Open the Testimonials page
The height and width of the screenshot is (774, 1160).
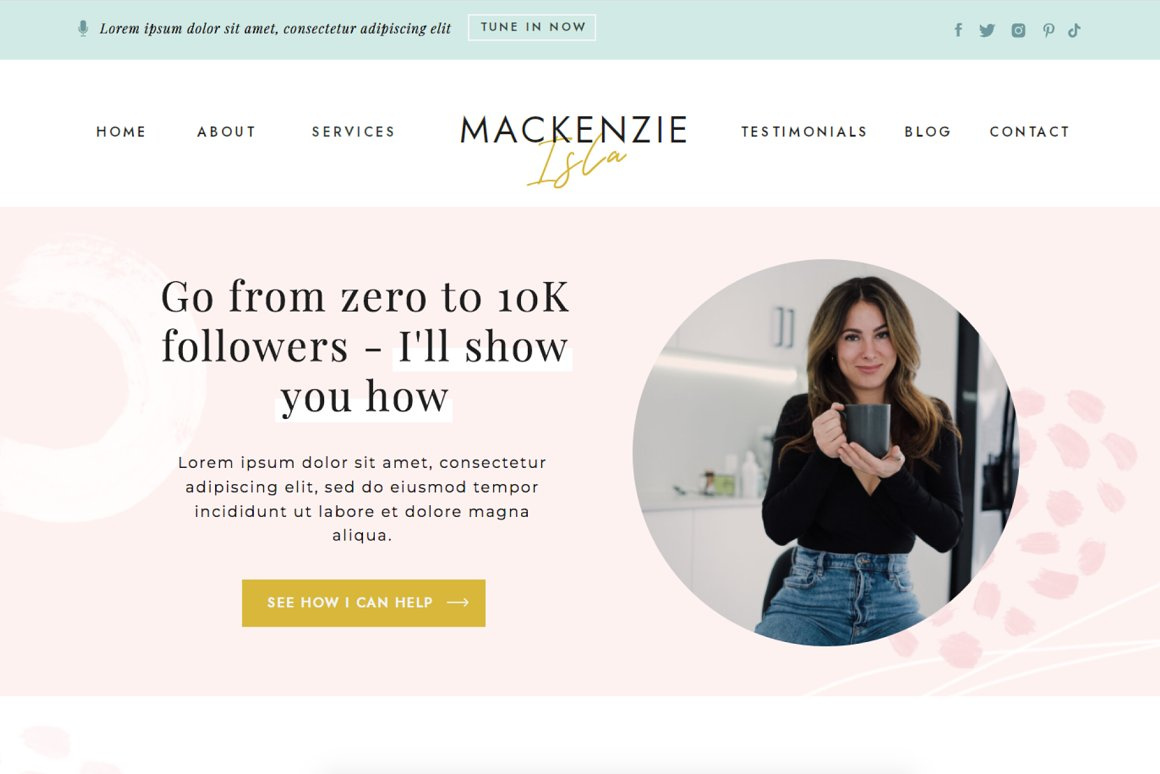pos(804,132)
